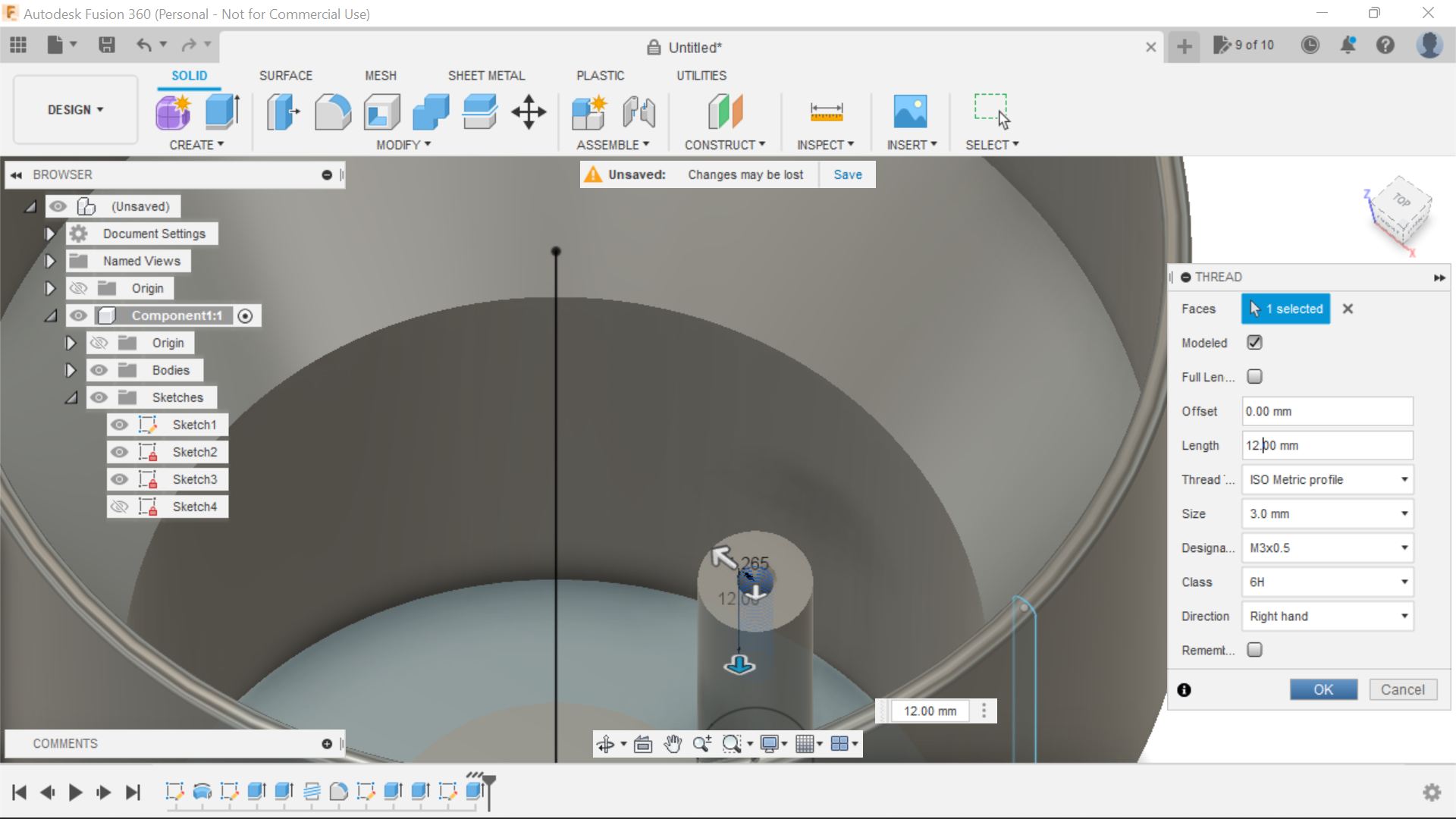Click the Midplane construct icon
Screen dimensions: 1456x819
(x=725, y=112)
